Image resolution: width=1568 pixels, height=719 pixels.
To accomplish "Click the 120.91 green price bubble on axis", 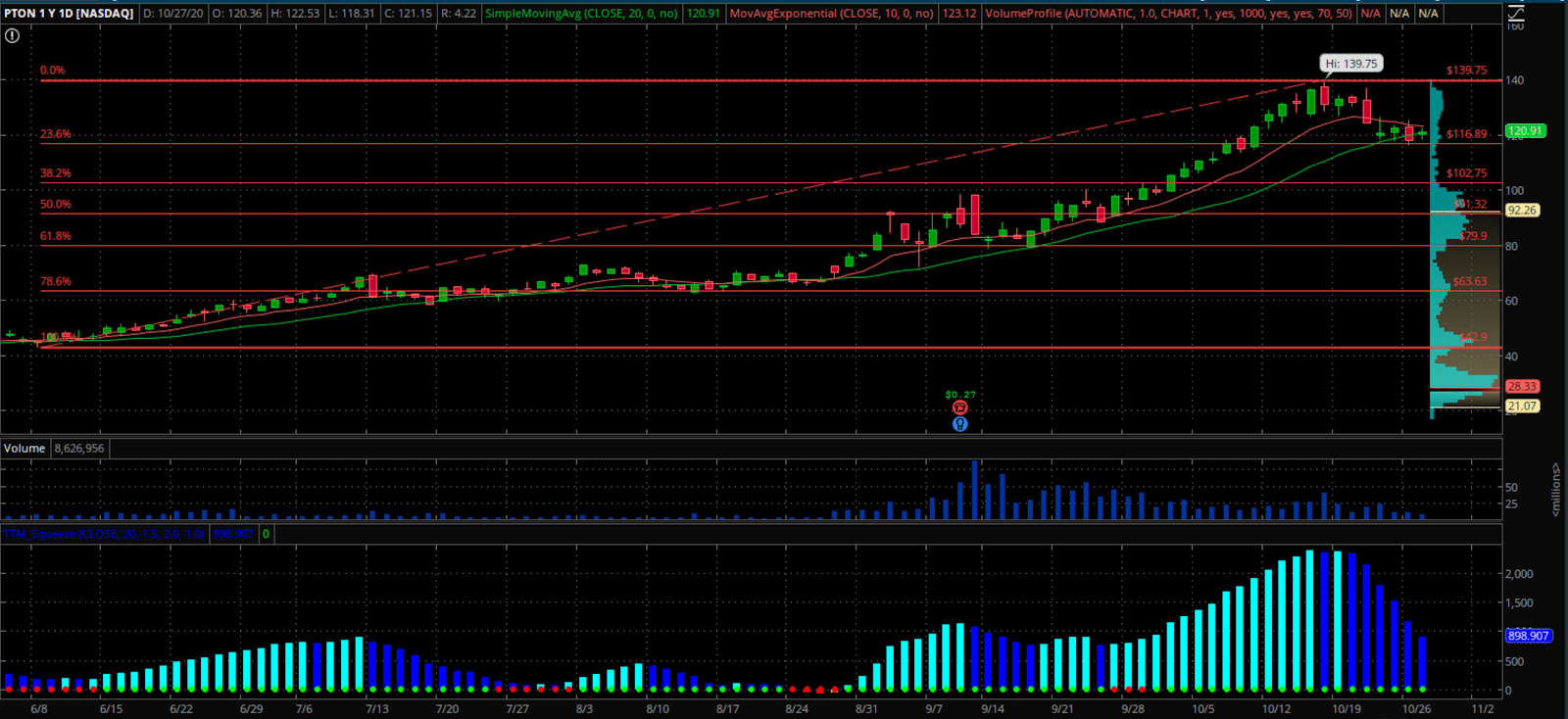I will tap(1525, 130).
